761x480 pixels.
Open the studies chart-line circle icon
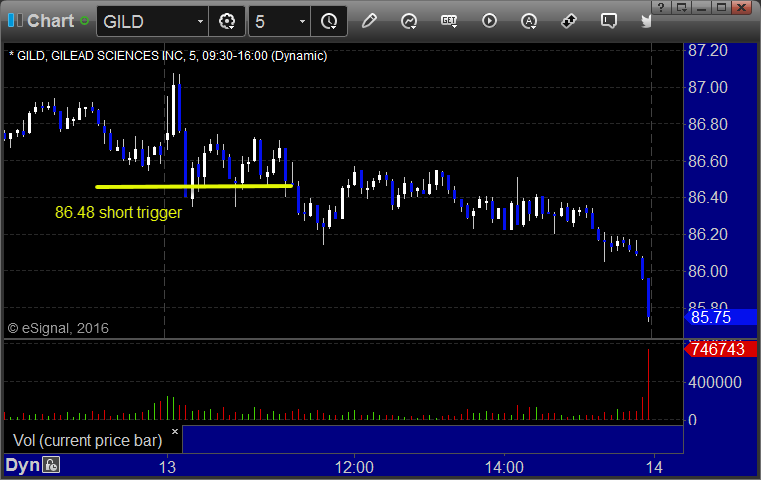click(x=409, y=21)
